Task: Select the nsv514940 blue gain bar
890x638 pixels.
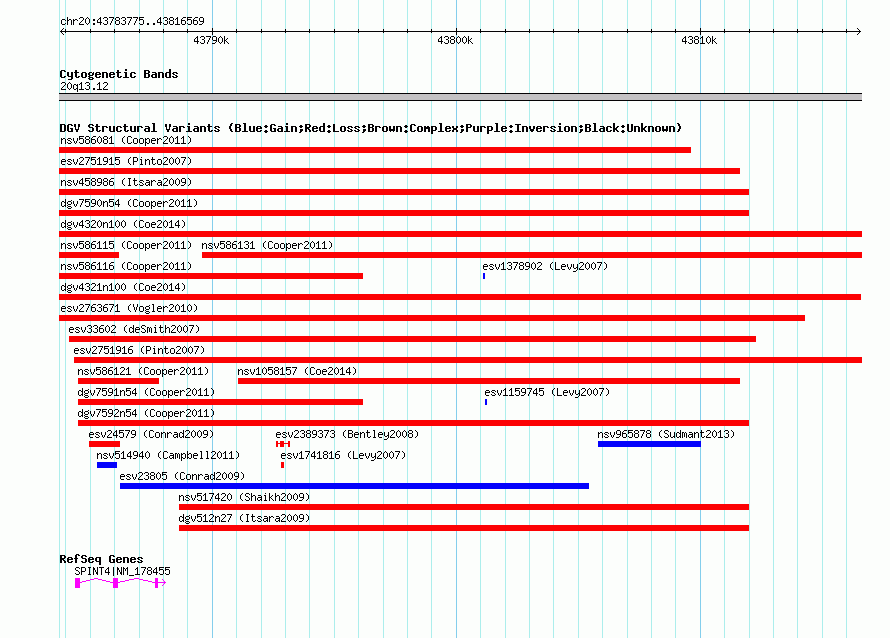Action: 107,465
